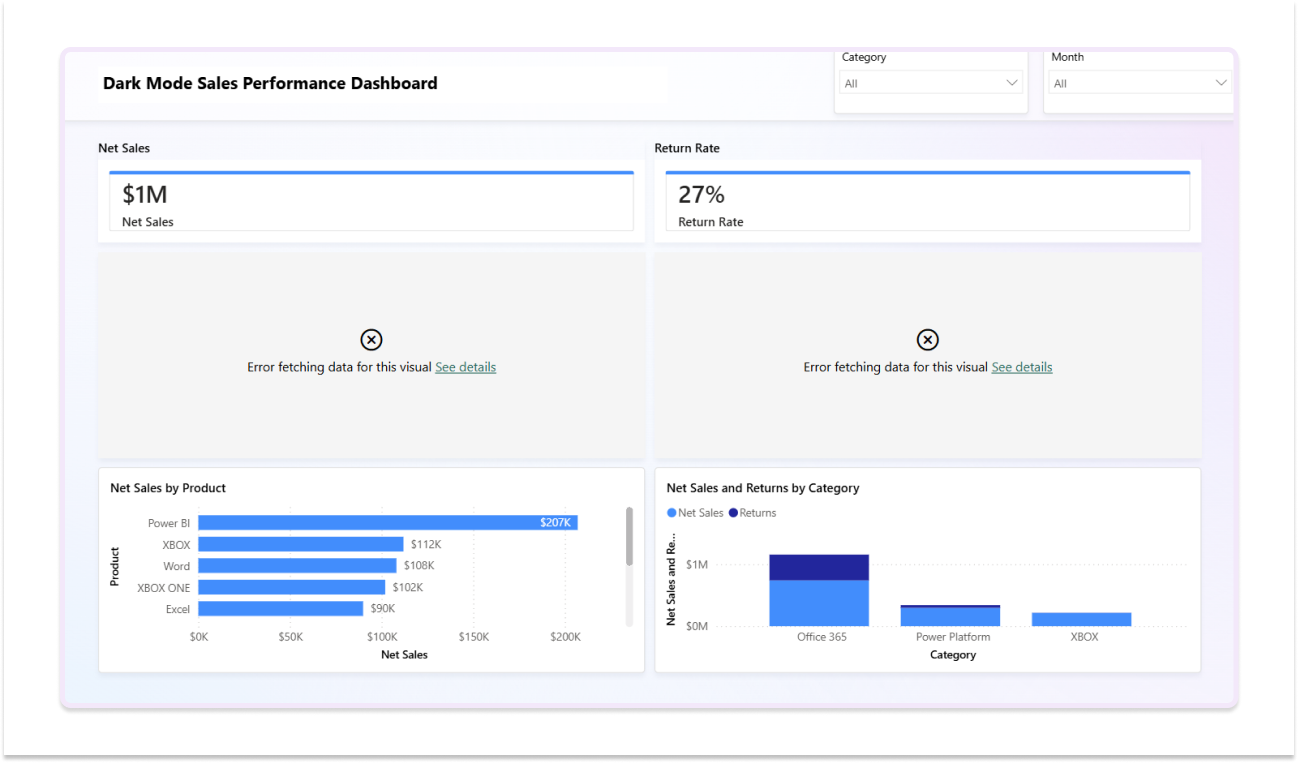The image size is (1298, 763).
Task: Click the Returns legend marker
Action: click(733, 513)
